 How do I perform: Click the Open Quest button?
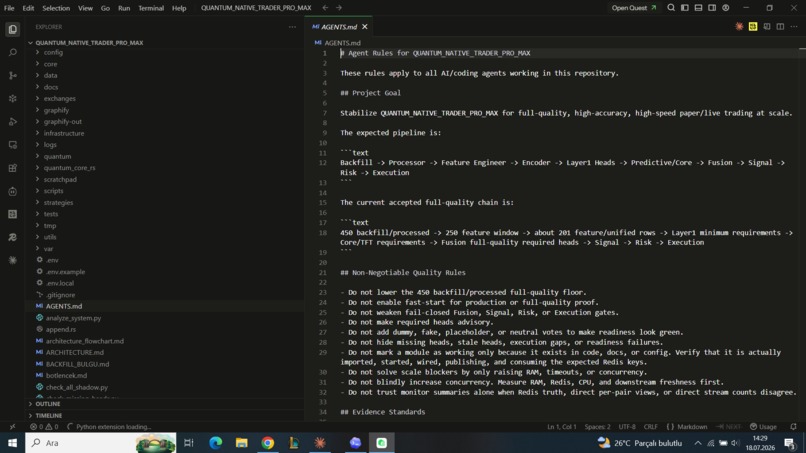(x=634, y=8)
